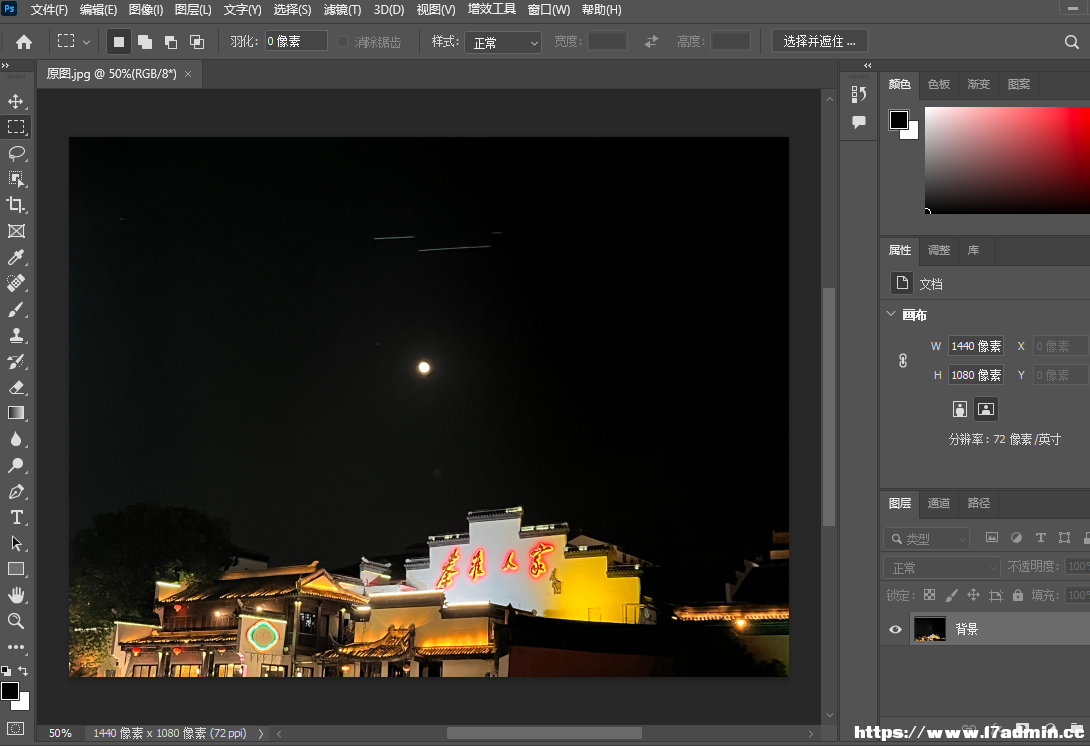Screen dimensions: 1090x746
Task: Swap width and height values
Action: [651, 42]
